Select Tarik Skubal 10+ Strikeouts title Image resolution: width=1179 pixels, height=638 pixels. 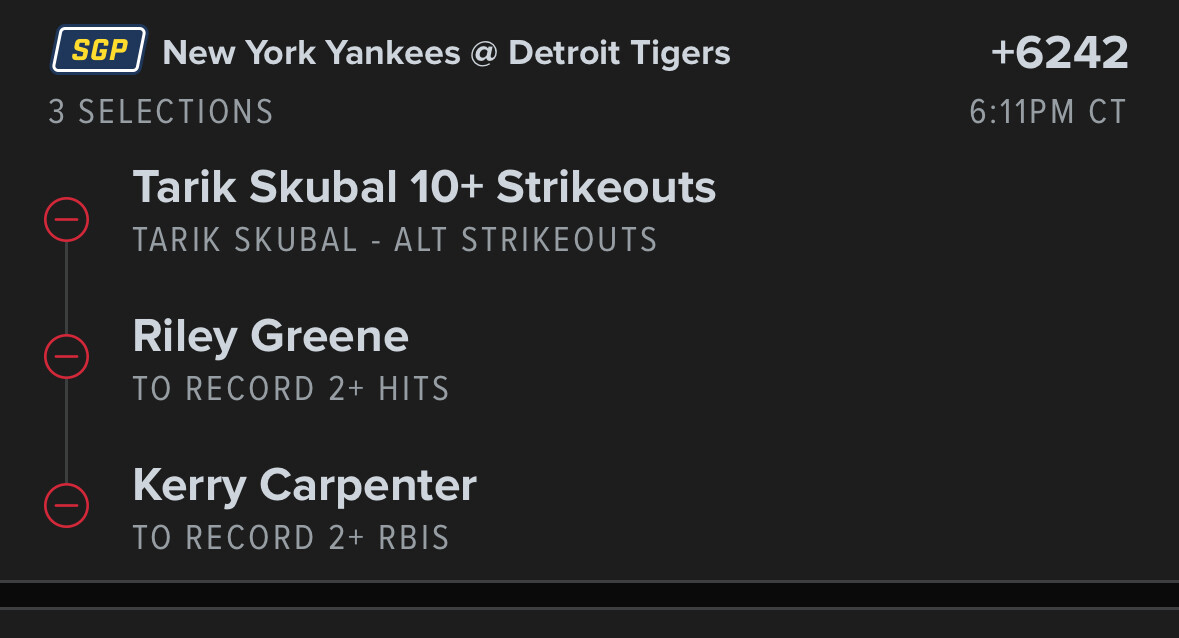[x=424, y=187]
